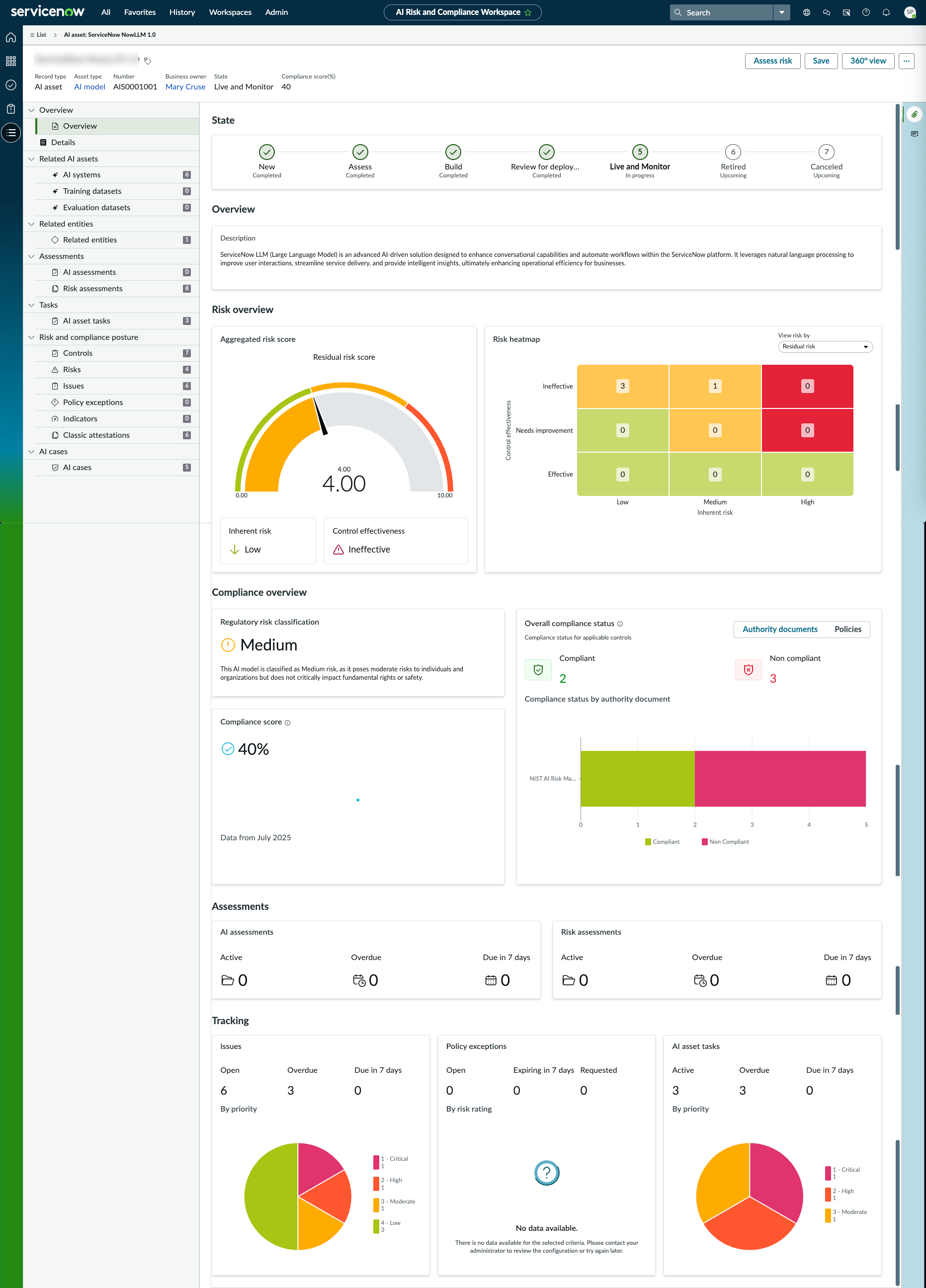Image resolution: width=926 pixels, height=1288 pixels.
Task: Open the SP user avatar menu
Action: coord(910,12)
